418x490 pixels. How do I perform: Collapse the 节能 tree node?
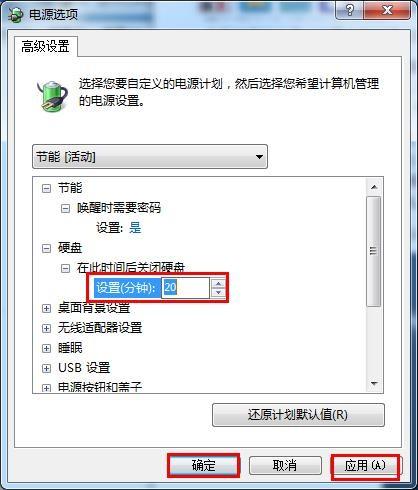[x=46, y=189]
